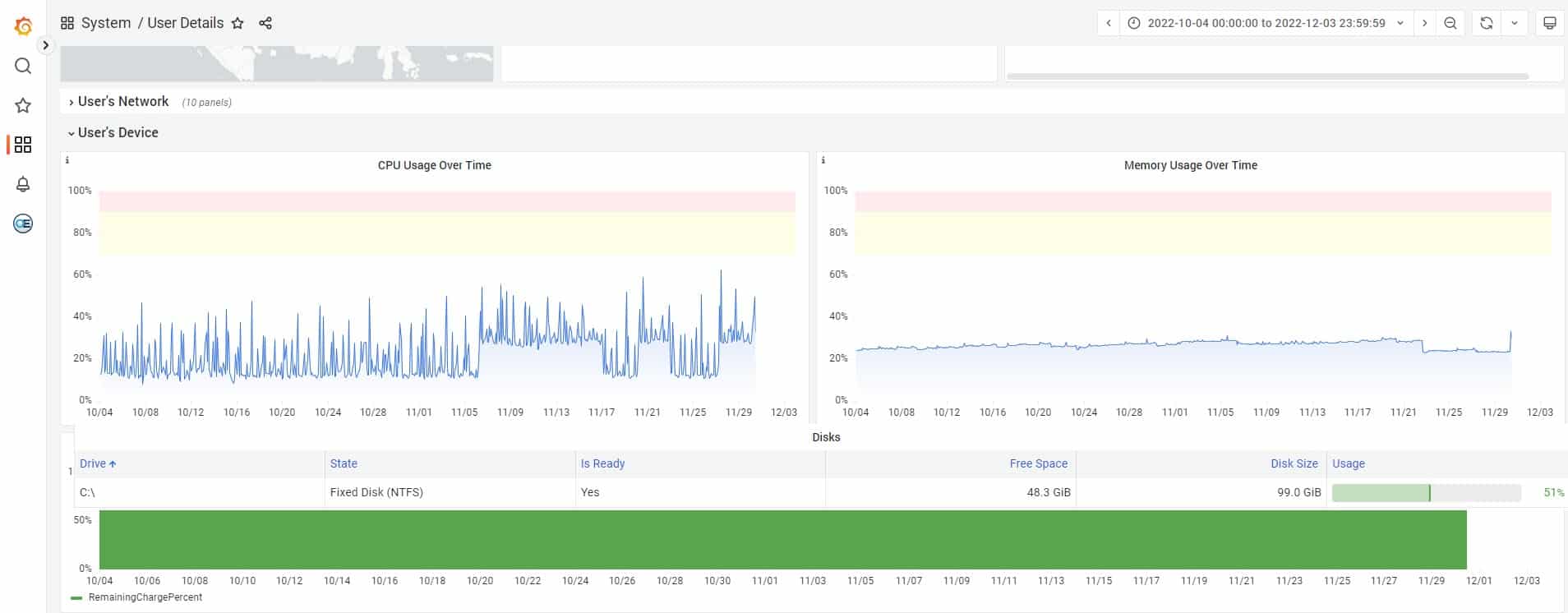Open Dashboards grid icon in sidebar
The image size is (1568, 613).
point(23,145)
